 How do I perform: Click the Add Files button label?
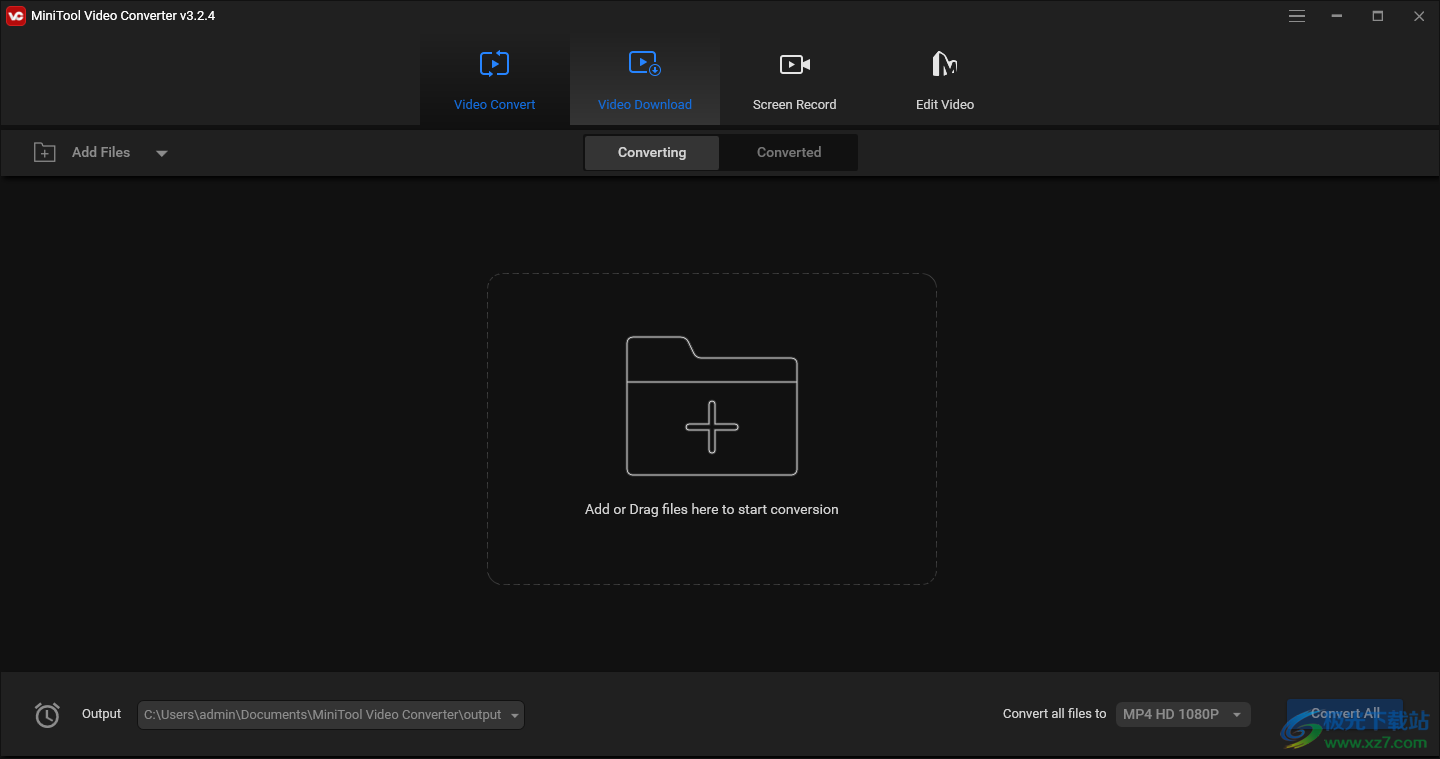(101, 152)
